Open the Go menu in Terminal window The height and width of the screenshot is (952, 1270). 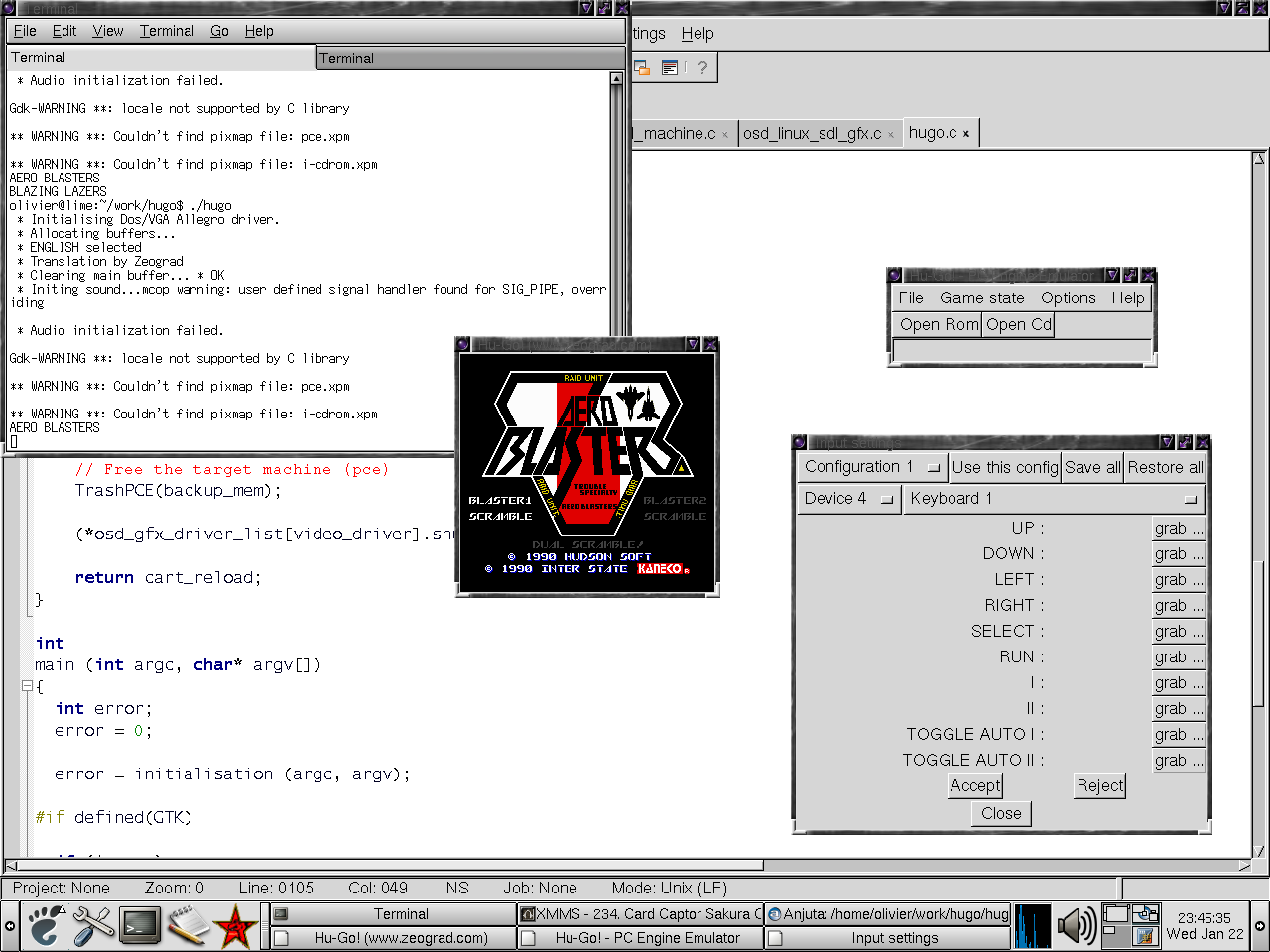tap(219, 31)
